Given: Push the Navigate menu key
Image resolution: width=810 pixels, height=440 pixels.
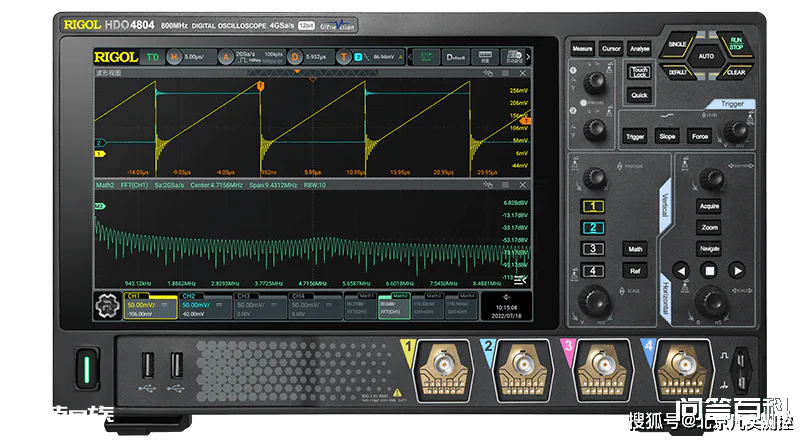Looking at the screenshot, I should pyautogui.click(x=710, y=248).
